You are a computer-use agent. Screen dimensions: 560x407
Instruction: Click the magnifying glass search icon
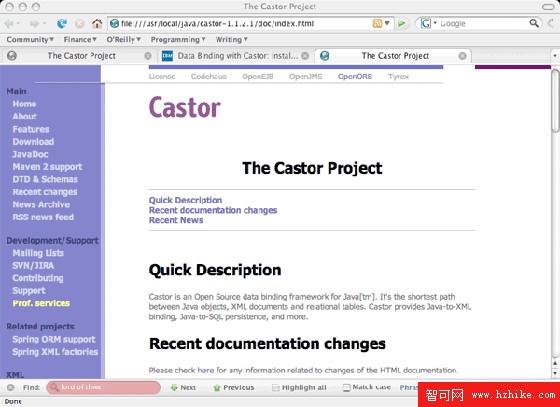coord(534,24)
